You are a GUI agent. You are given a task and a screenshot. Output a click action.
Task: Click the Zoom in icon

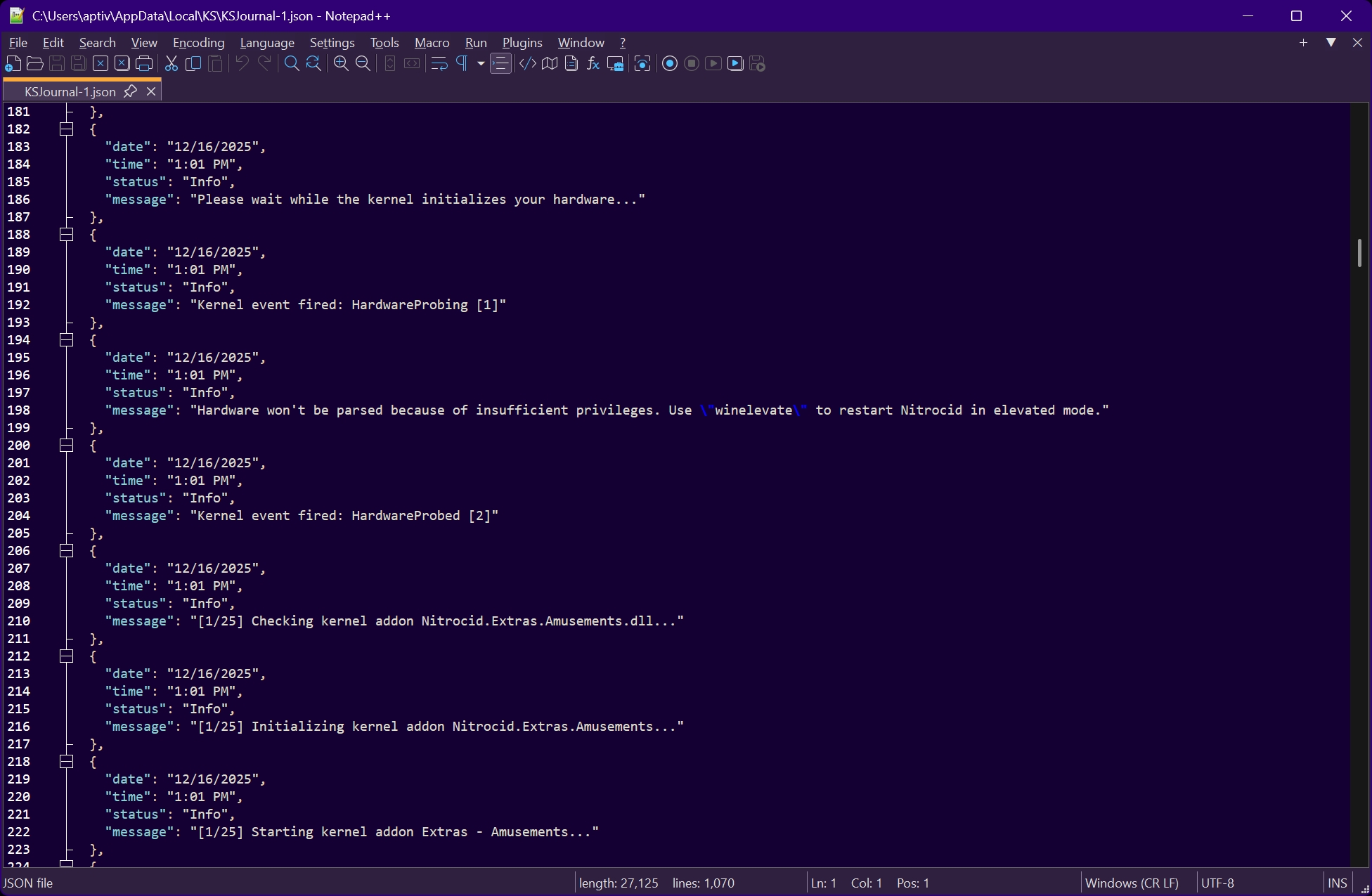coord(341,64)
